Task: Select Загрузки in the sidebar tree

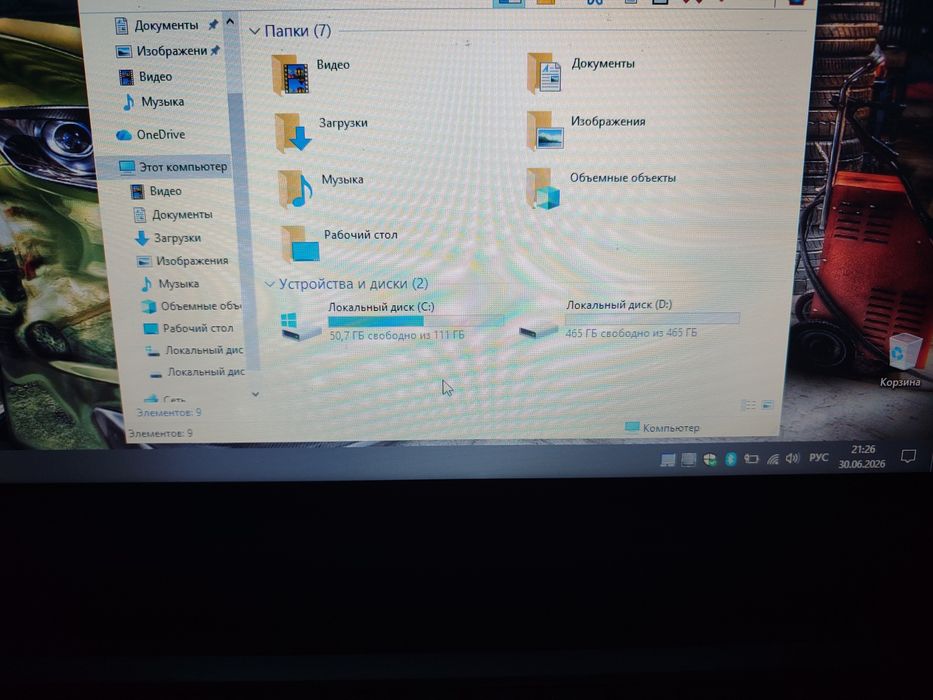Action: pos(168,238)
